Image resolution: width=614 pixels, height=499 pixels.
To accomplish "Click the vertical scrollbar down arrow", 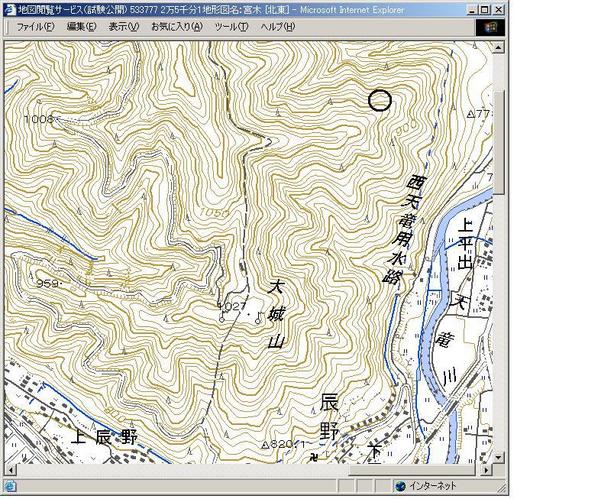I will 498,457.
